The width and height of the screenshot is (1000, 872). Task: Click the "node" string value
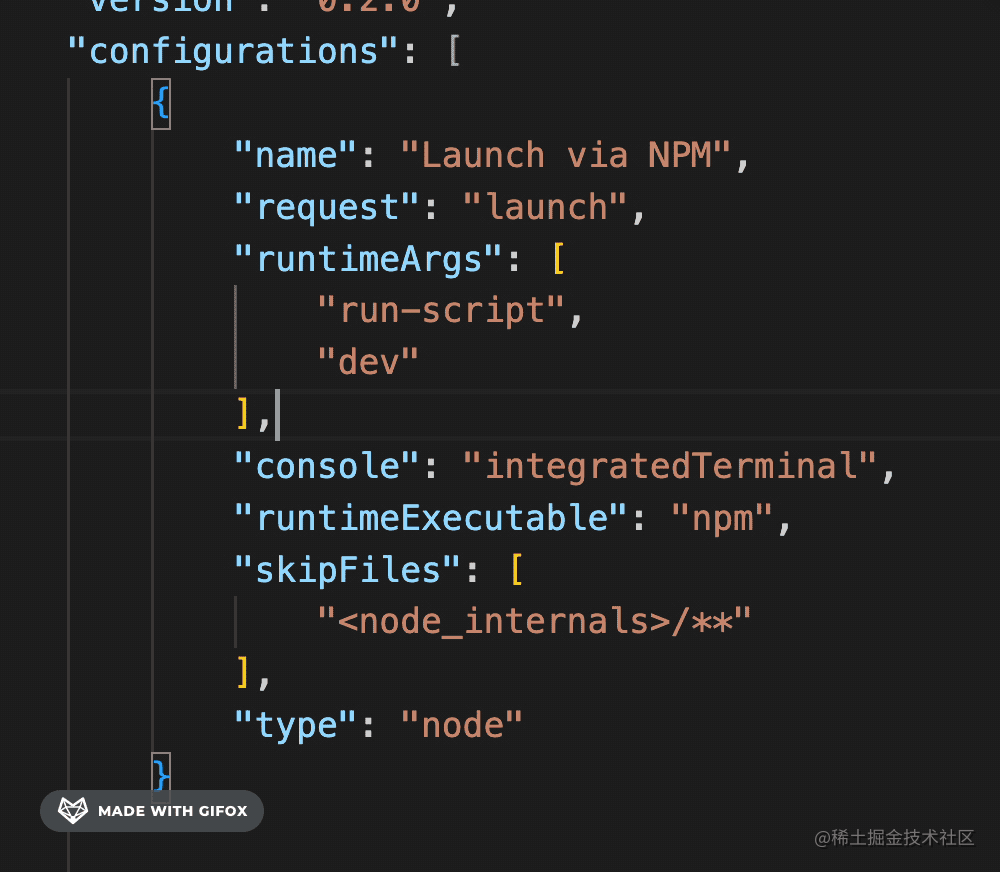click(x=462, y=725)
